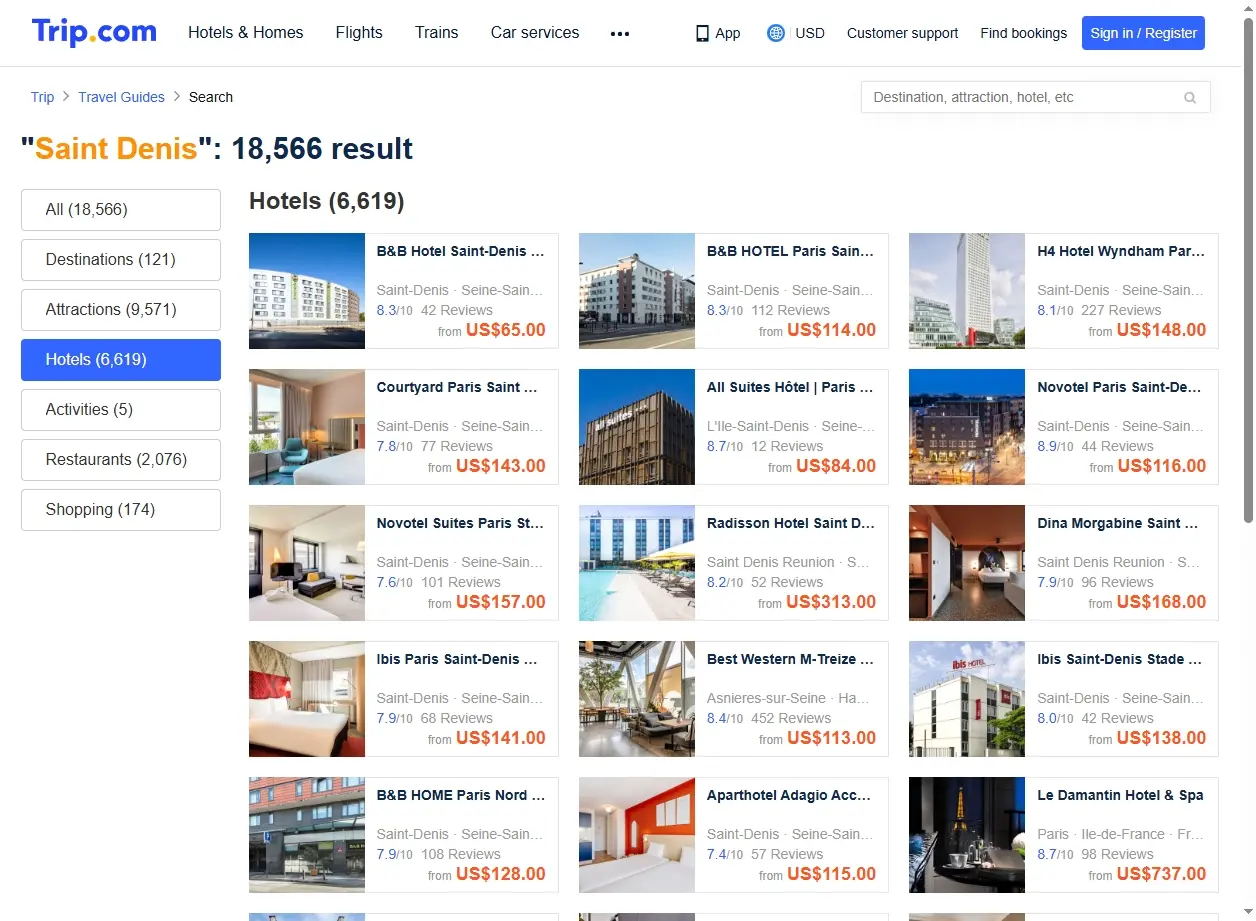Click price US$128.00 on B&B HOME
Image resolution: width=1256 pixels, height=921 pixels.
(x=501, y=874)
